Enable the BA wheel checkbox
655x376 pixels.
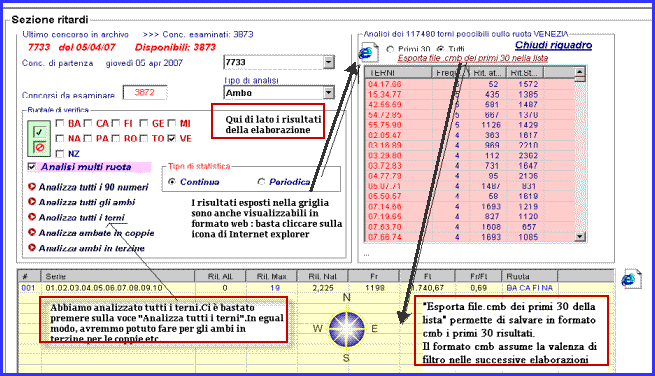click(x=60, y=123)
